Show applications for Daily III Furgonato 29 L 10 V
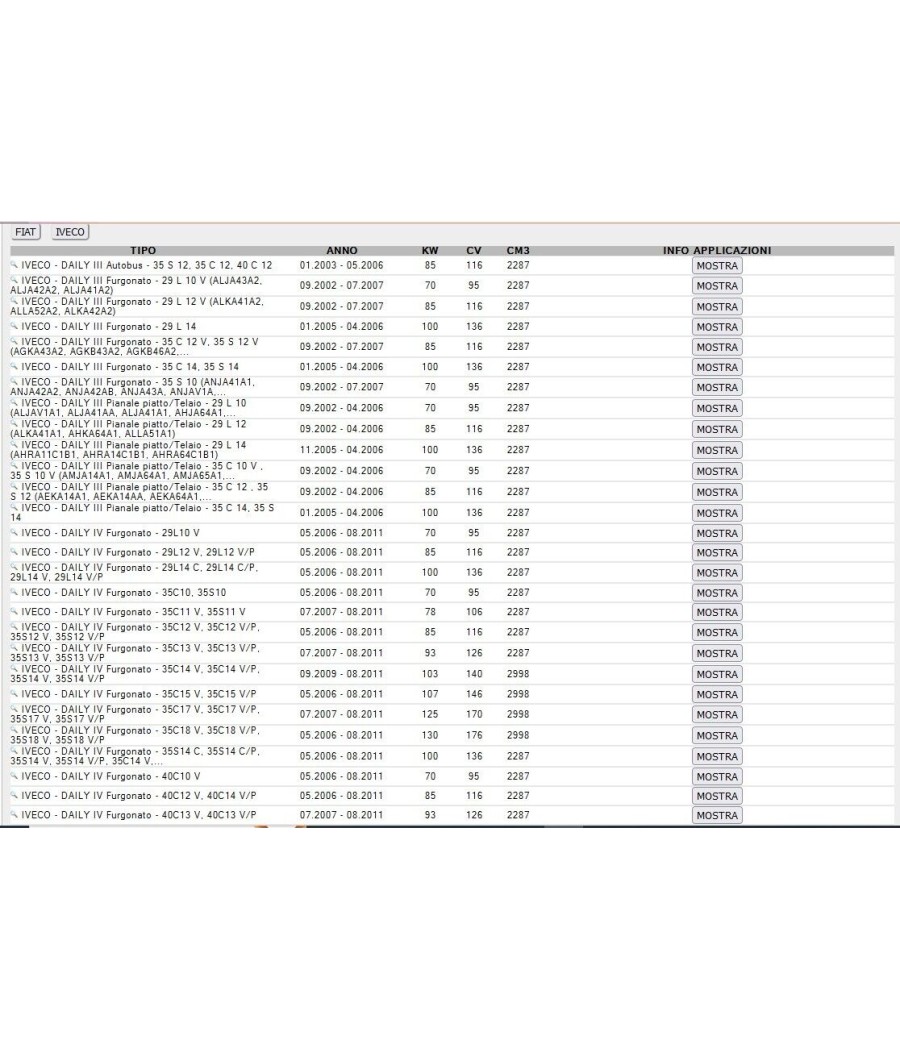Screen dimensions: 900x1050 tap(717, 286)
